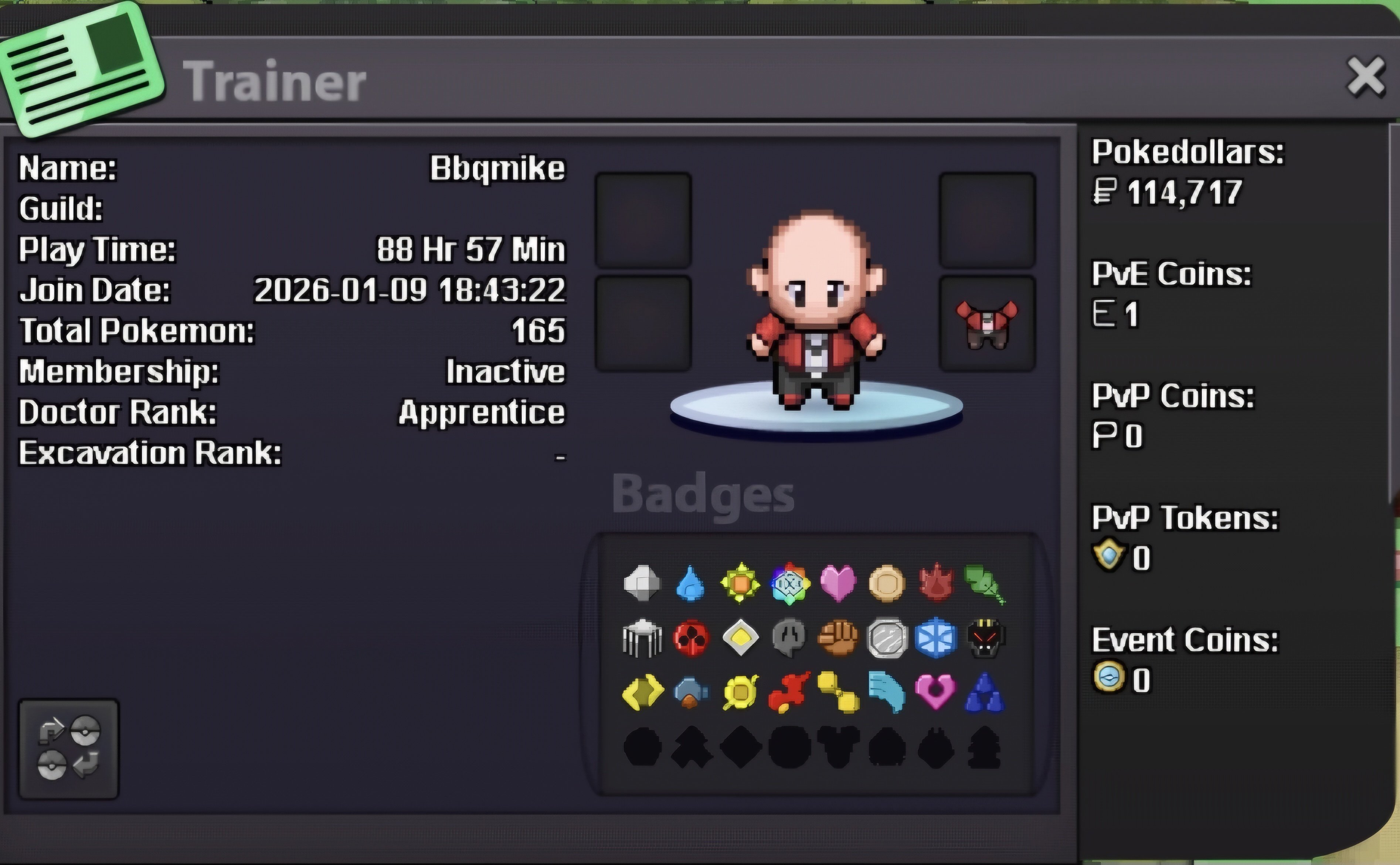The image size is (1400, 865).
Task: Select the blue water drop Cascade badge
Action: 690,583
